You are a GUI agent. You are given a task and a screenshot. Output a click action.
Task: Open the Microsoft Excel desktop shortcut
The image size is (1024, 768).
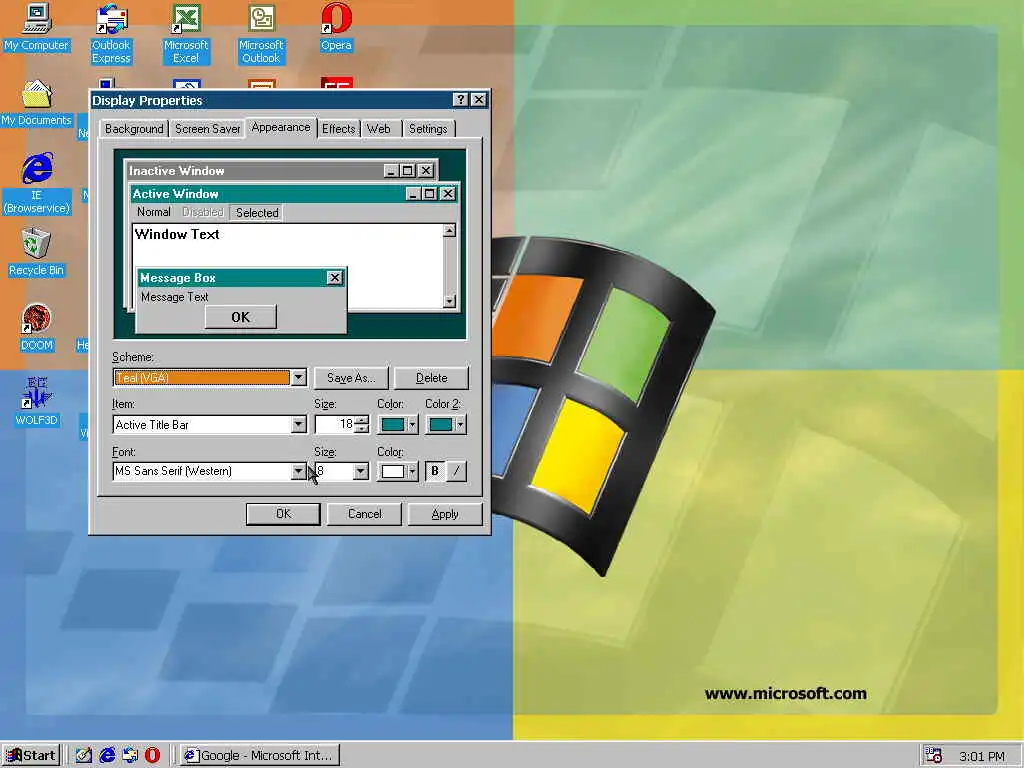pos(186,33)
